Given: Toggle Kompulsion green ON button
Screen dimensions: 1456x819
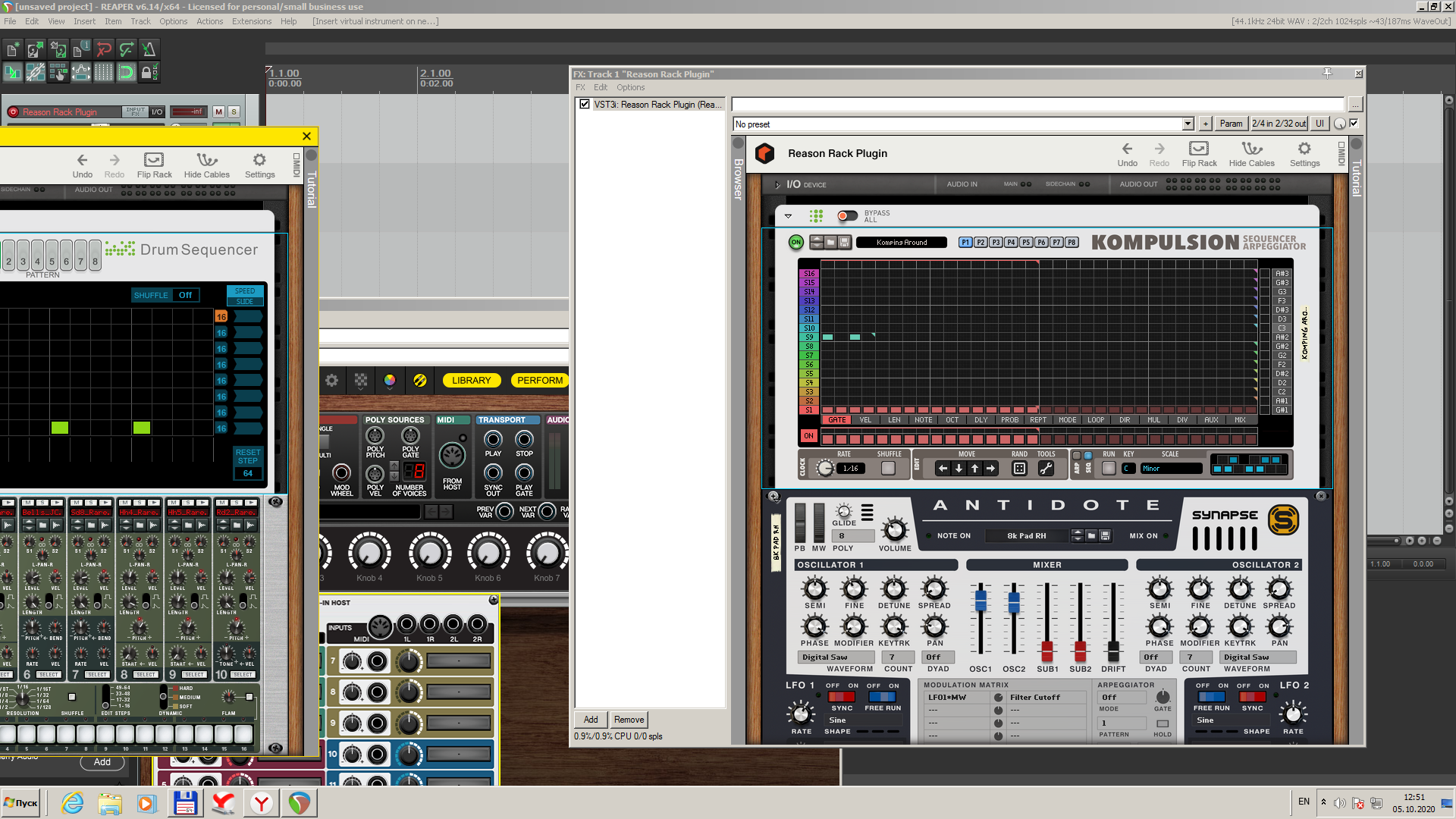Looking at the screenshot, I should coord(795,243).
